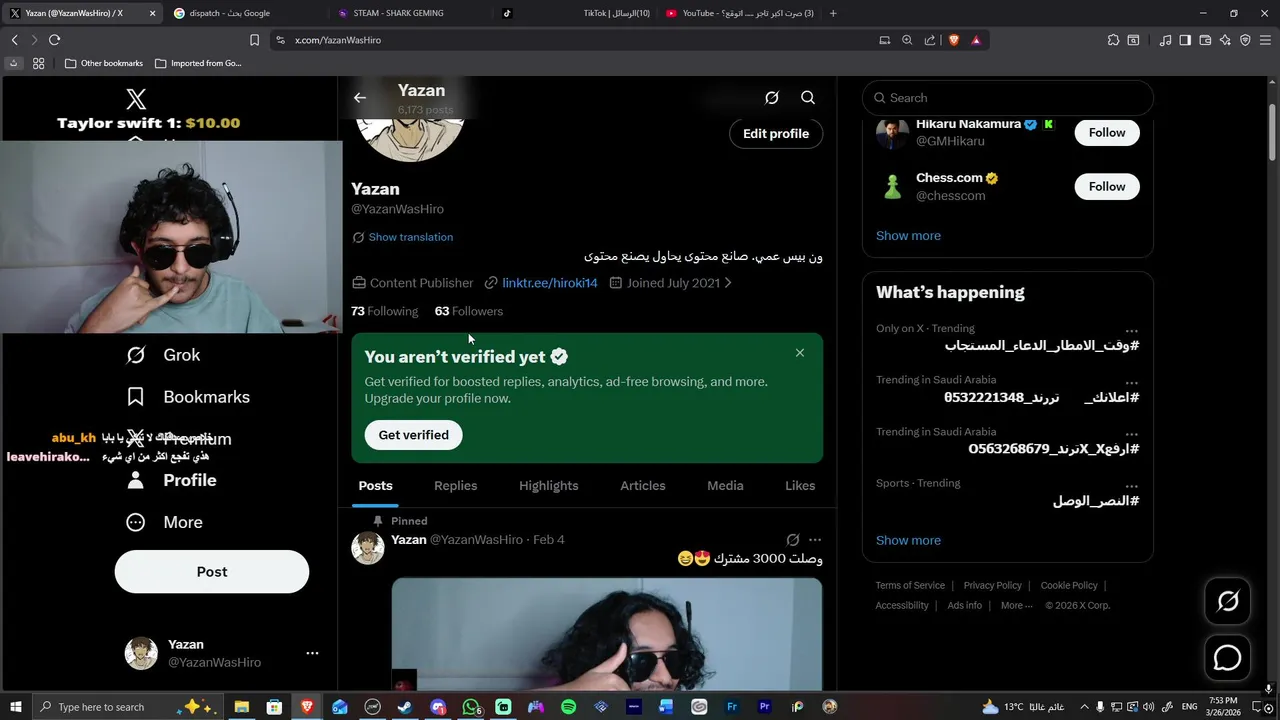Open File Explorer from the taskbar
This screenshot has width=1280, height=720.
(241, 707)
